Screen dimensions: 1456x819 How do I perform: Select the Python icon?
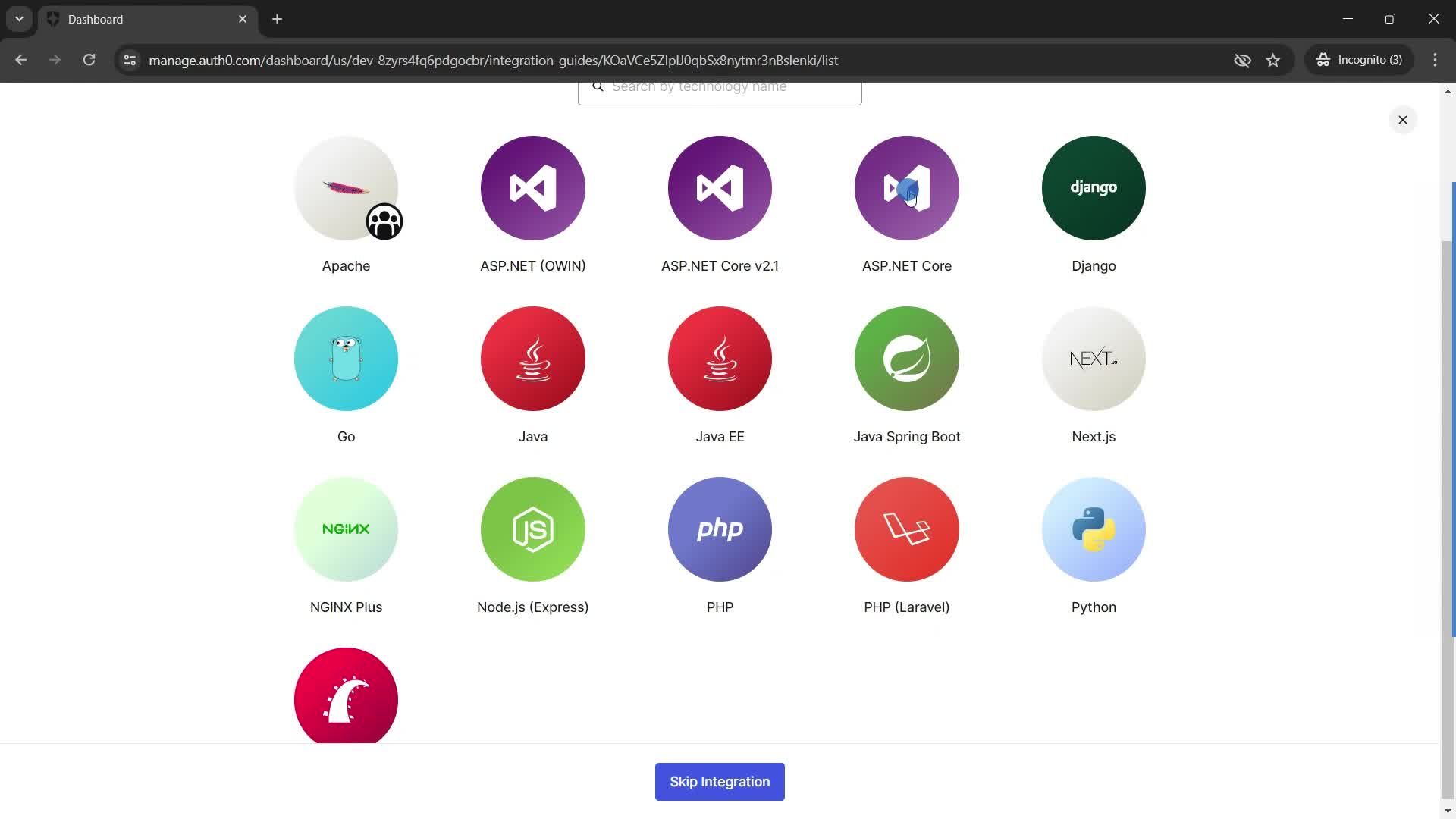1094,529
